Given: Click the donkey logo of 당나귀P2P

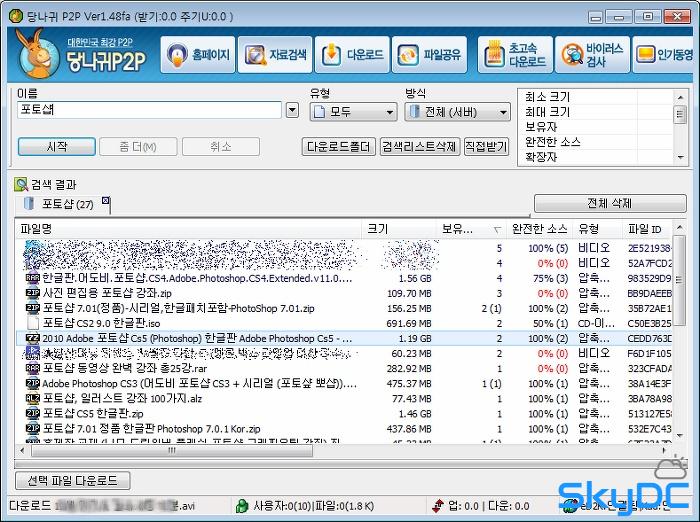Looking at the screenshot, I should pos(37,54).
